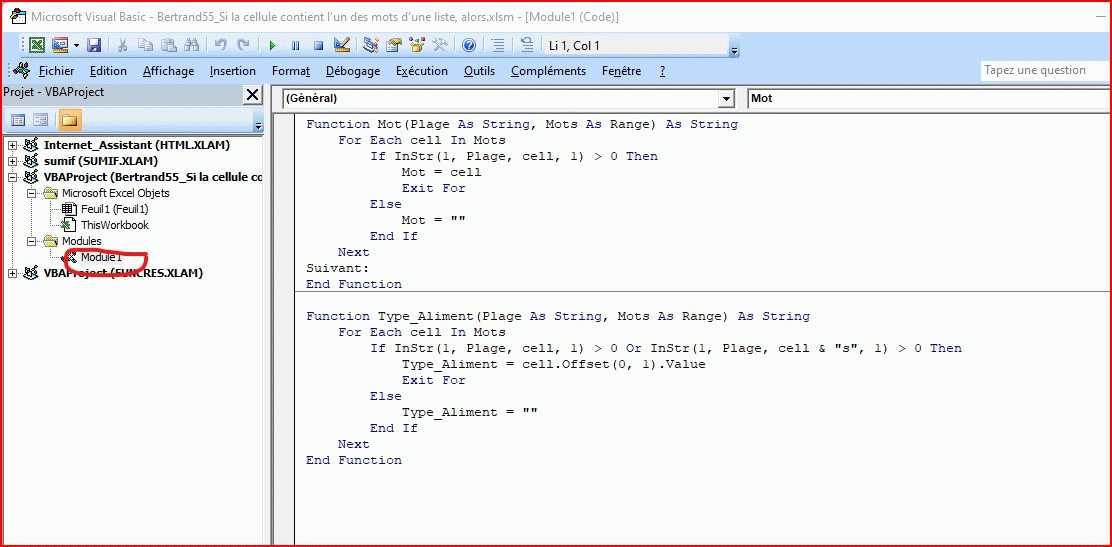This screenshot has width=1112, height=547.
Task: Click the blue Help question mark icon
Action: 469,45
